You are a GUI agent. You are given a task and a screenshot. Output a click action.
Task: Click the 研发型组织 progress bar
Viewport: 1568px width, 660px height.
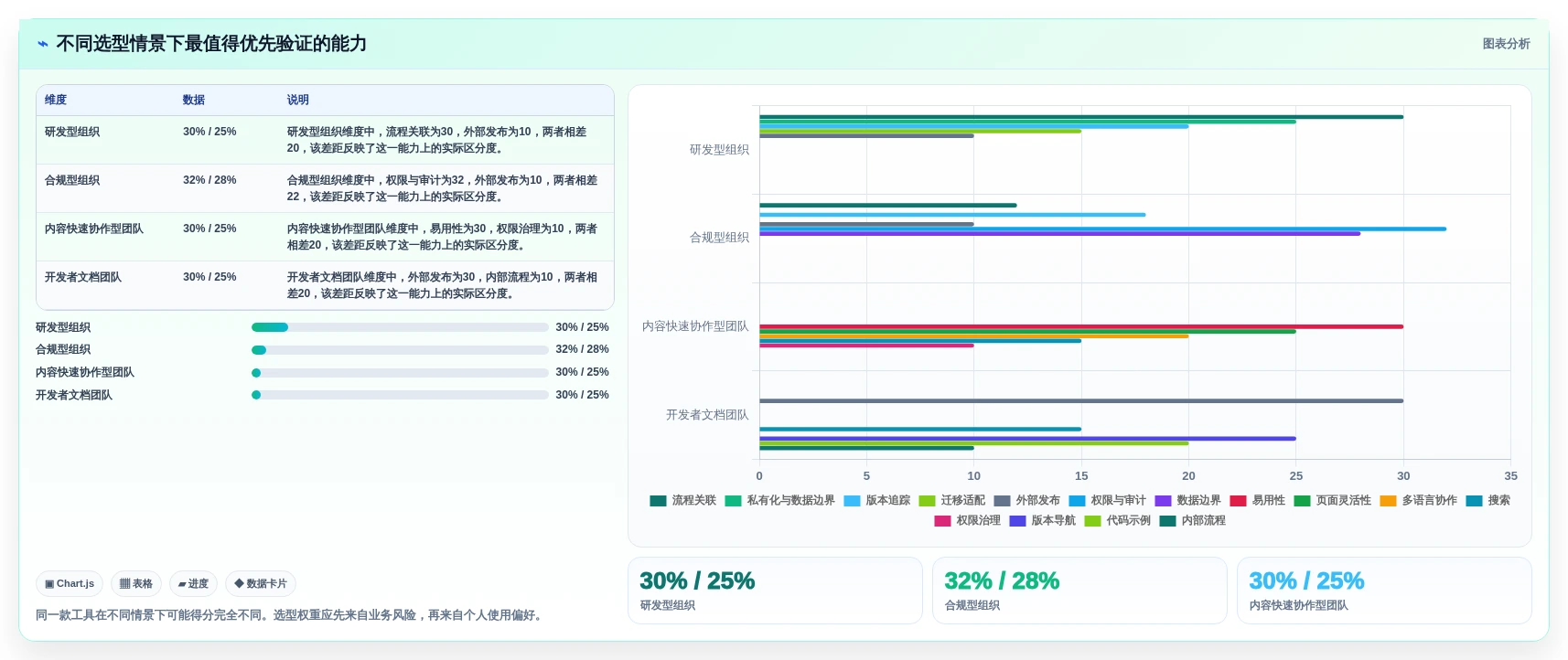[400, 327]
